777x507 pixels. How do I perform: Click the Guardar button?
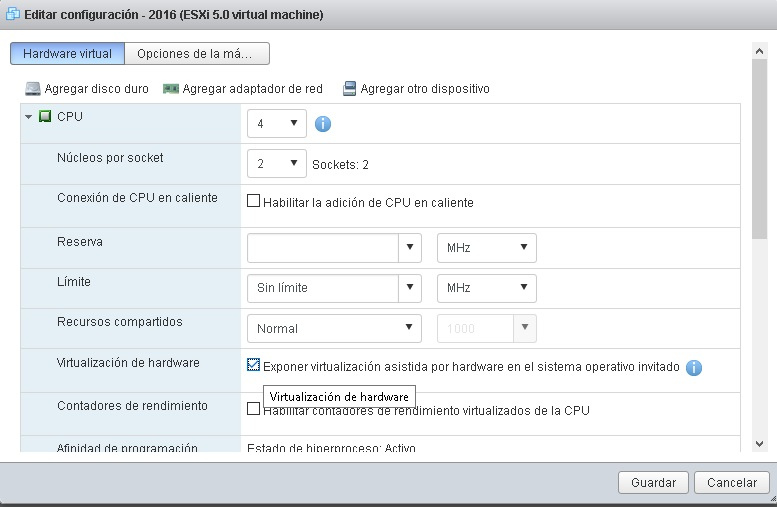653,483
